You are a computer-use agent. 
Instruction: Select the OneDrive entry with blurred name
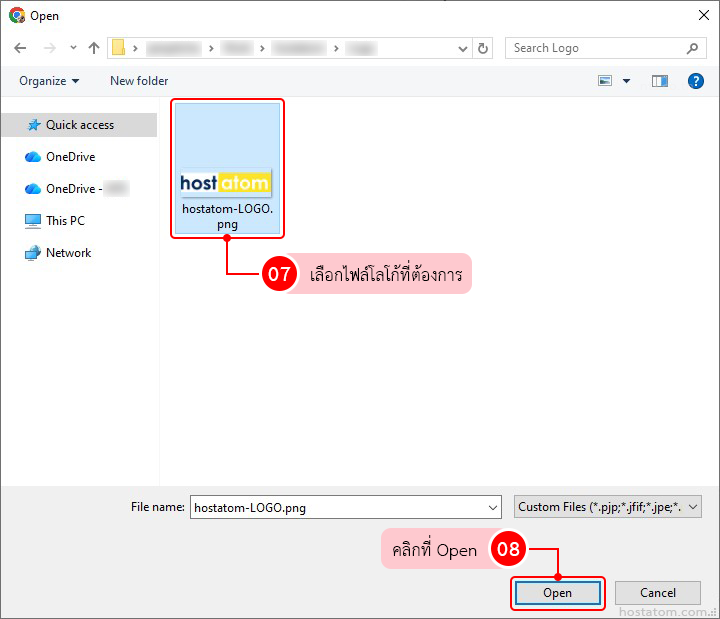pyautogui.click(x=77, y=189)
